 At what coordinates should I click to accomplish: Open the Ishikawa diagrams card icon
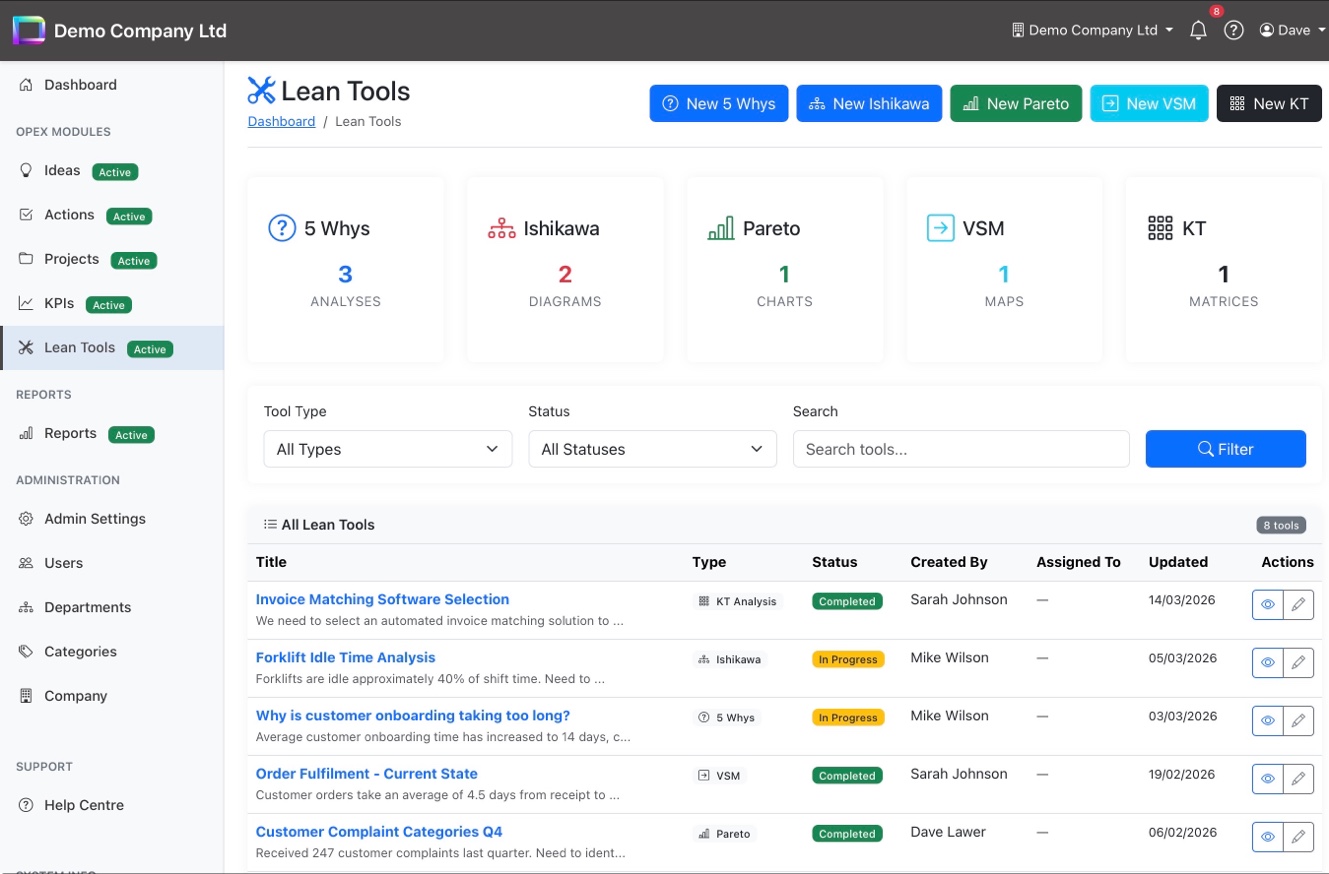pos(500,227)
